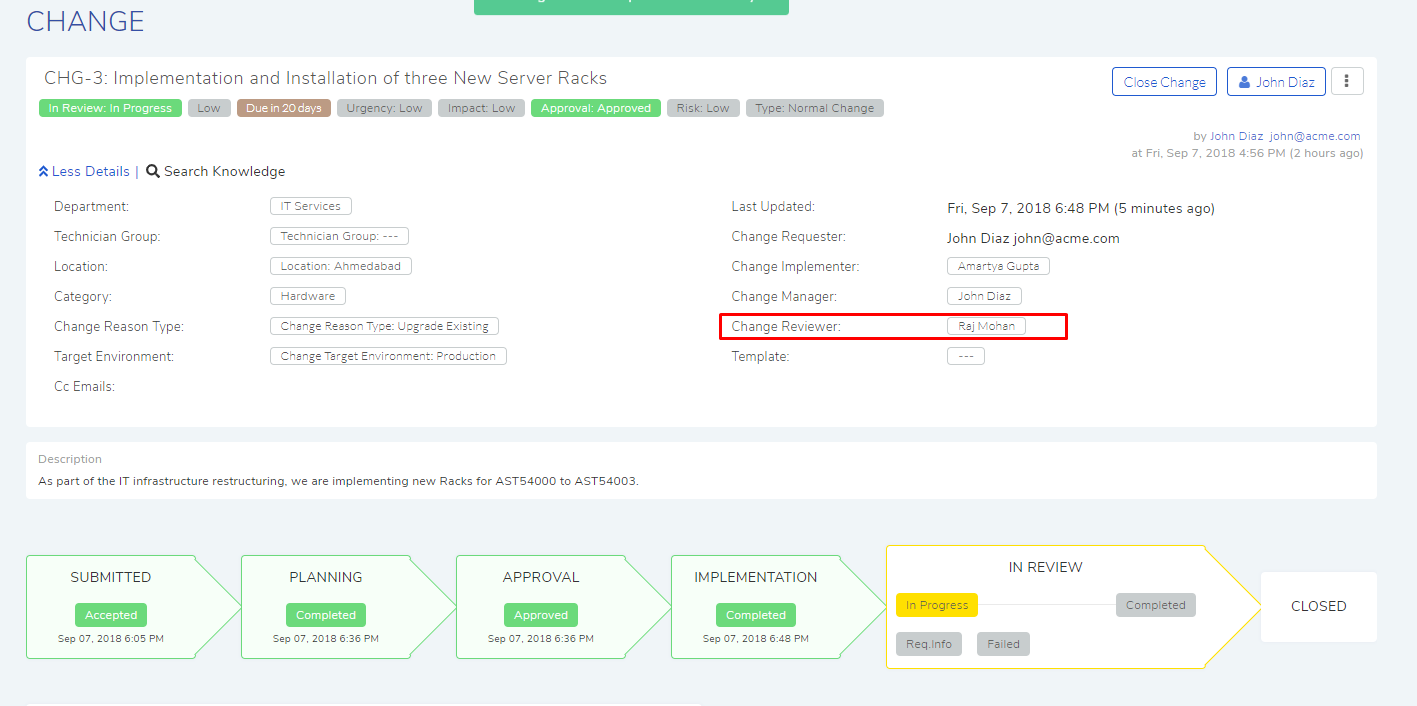Click the user icon in John Diaz button
1417x706 pixels.
(x=1244, y=82)
